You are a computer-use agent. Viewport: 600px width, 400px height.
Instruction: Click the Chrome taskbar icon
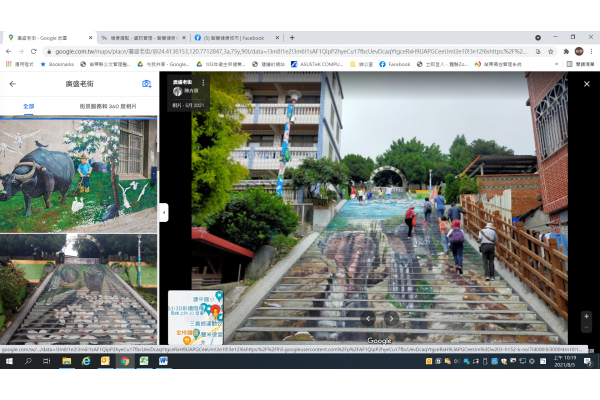(125, 361)
